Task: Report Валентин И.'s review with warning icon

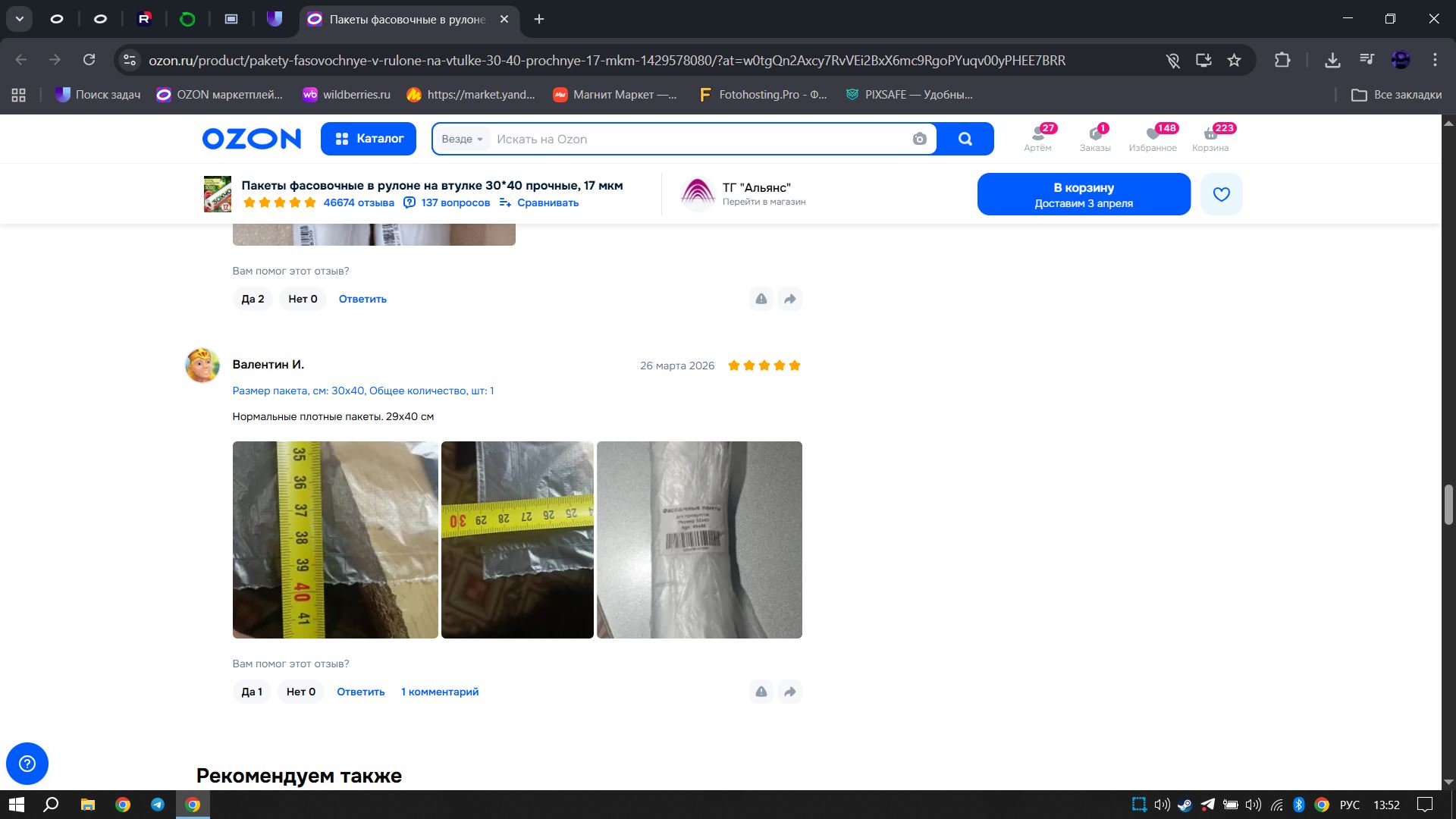Action: pos(761,692)
